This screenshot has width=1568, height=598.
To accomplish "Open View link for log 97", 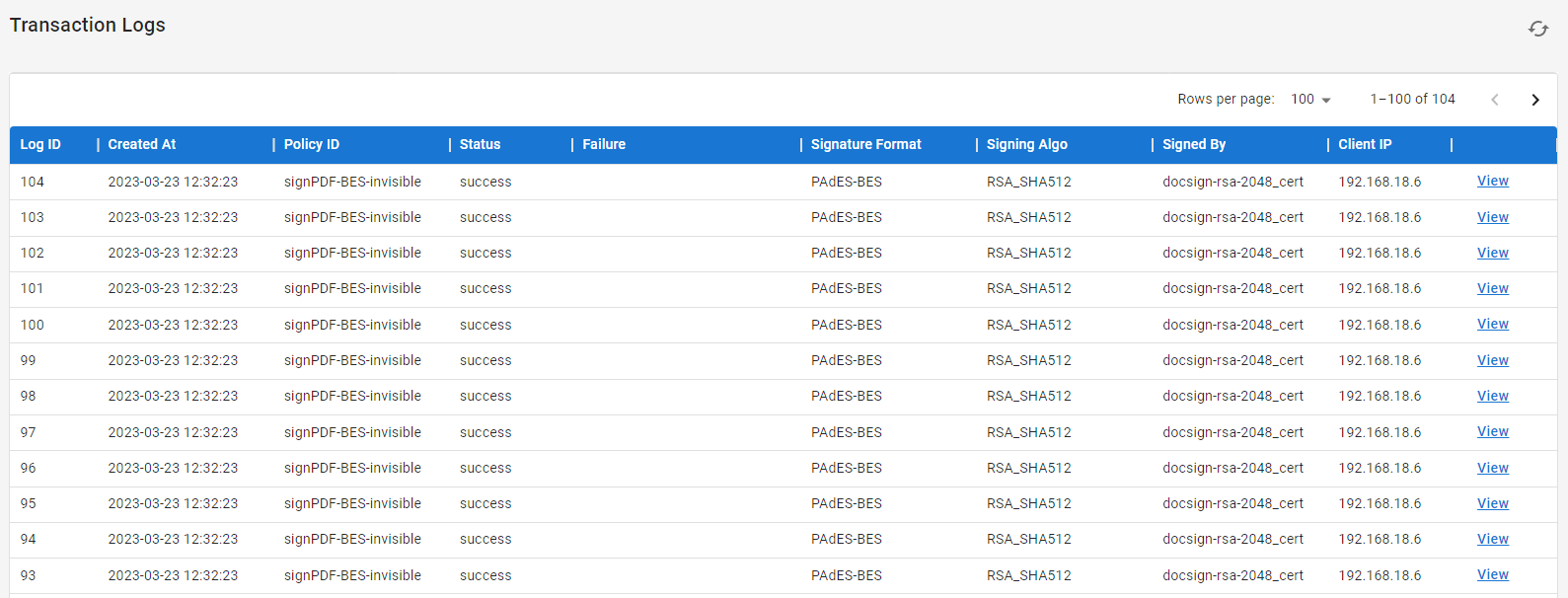I will (x=1493, y=431).
